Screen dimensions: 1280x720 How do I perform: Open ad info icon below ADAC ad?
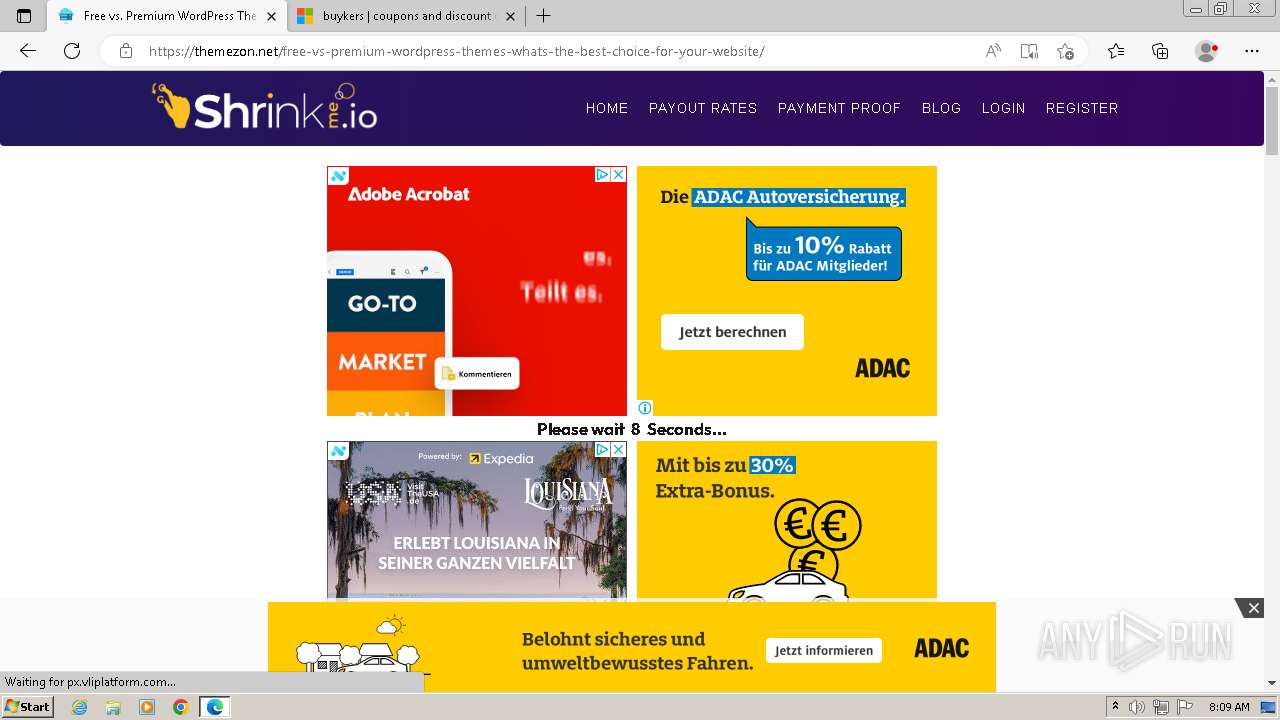click(x=645, y=407)
